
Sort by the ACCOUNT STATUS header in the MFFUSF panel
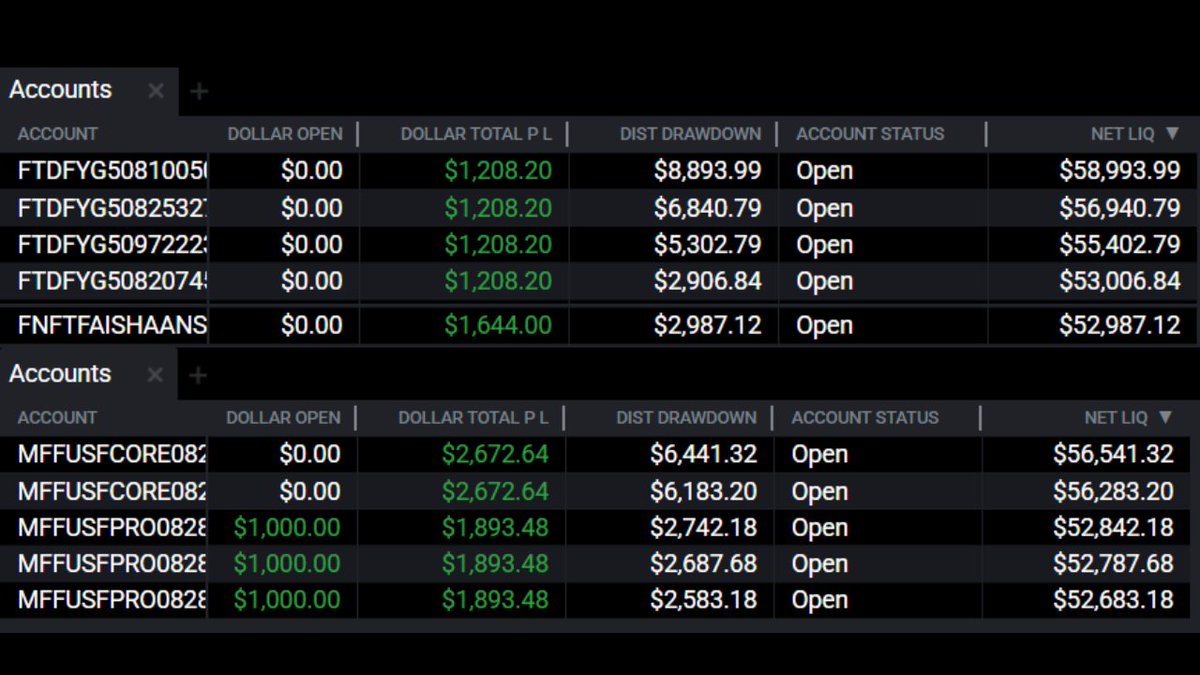point(865,418)
